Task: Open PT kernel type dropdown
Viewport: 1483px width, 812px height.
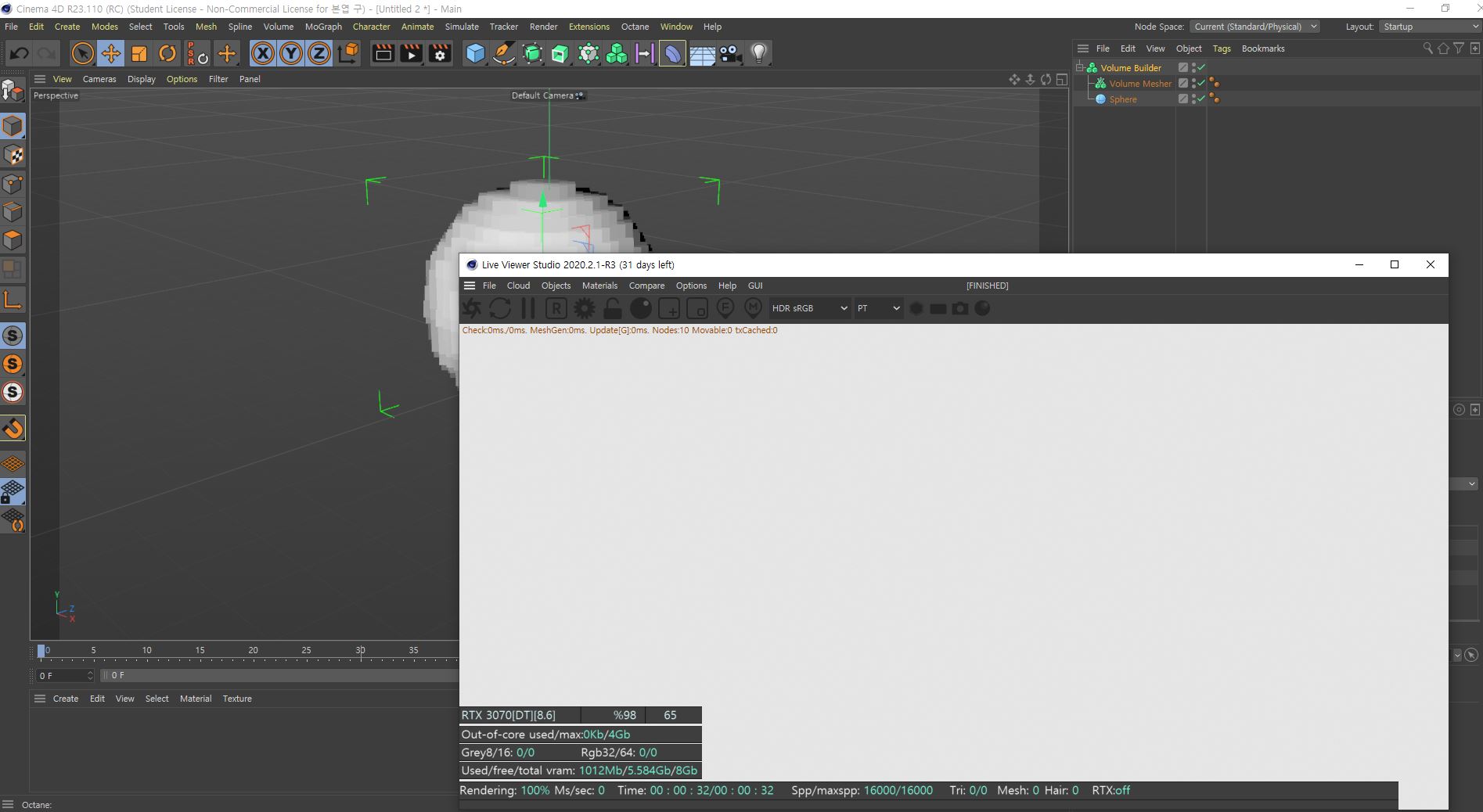Action: [x=878, y=308]
